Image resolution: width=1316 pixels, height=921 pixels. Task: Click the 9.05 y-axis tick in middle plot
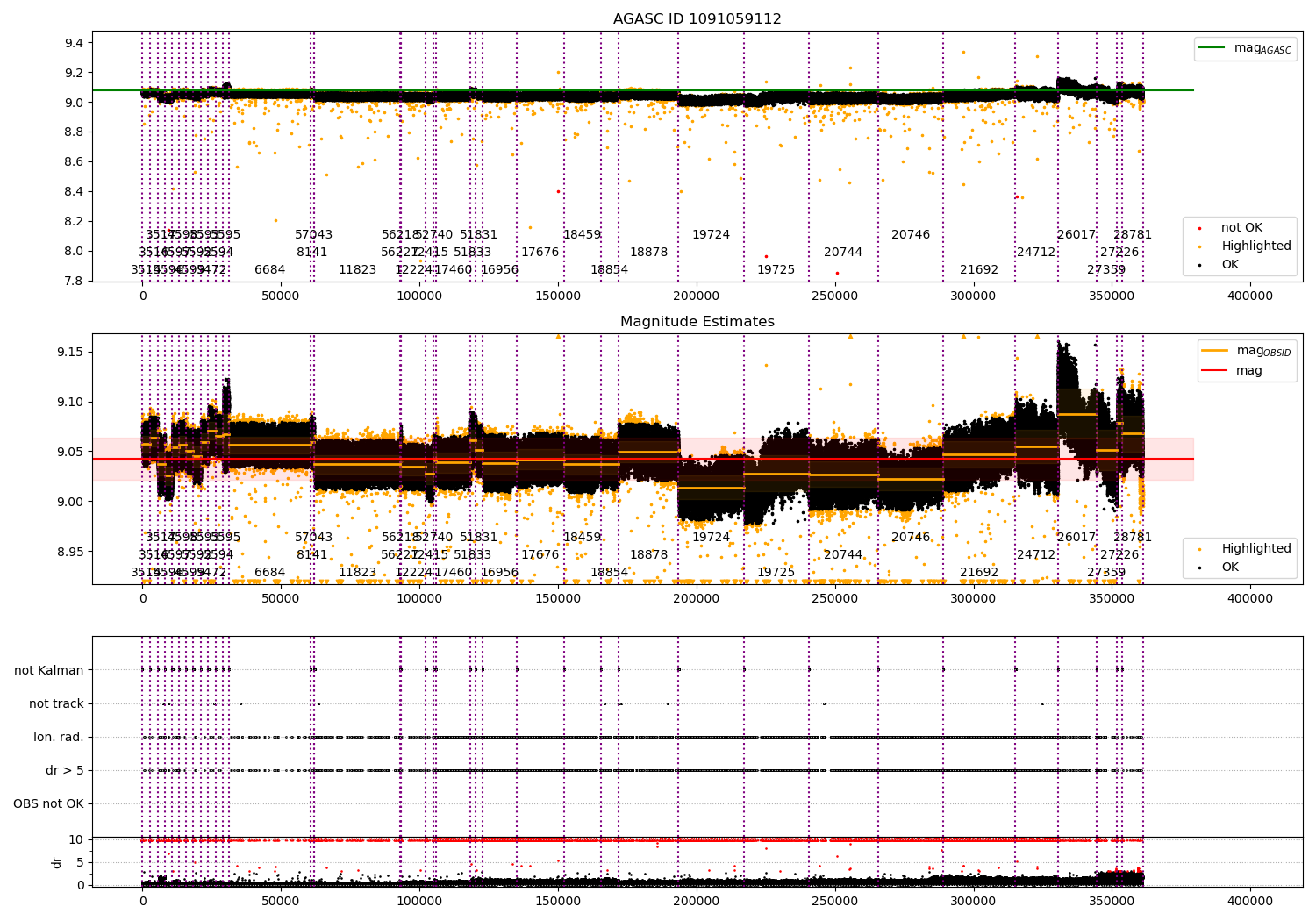72,452
